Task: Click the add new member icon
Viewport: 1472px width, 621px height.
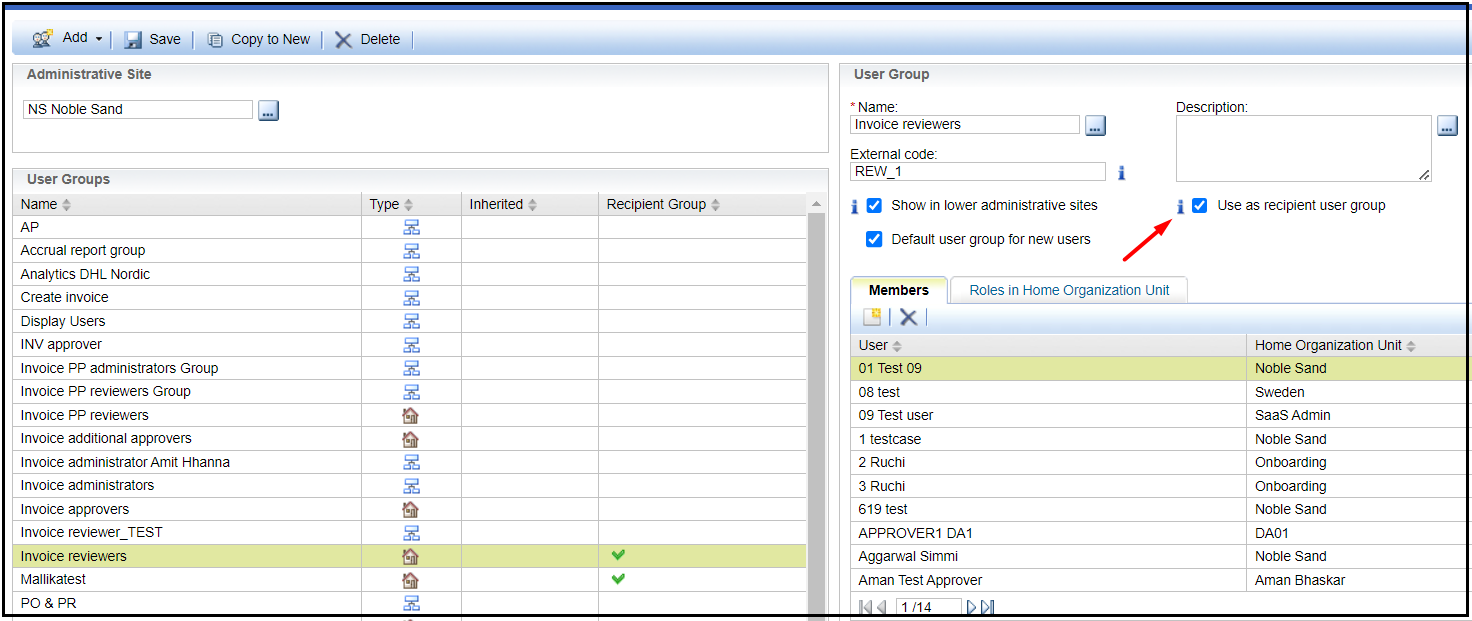Action: [872, 317]
